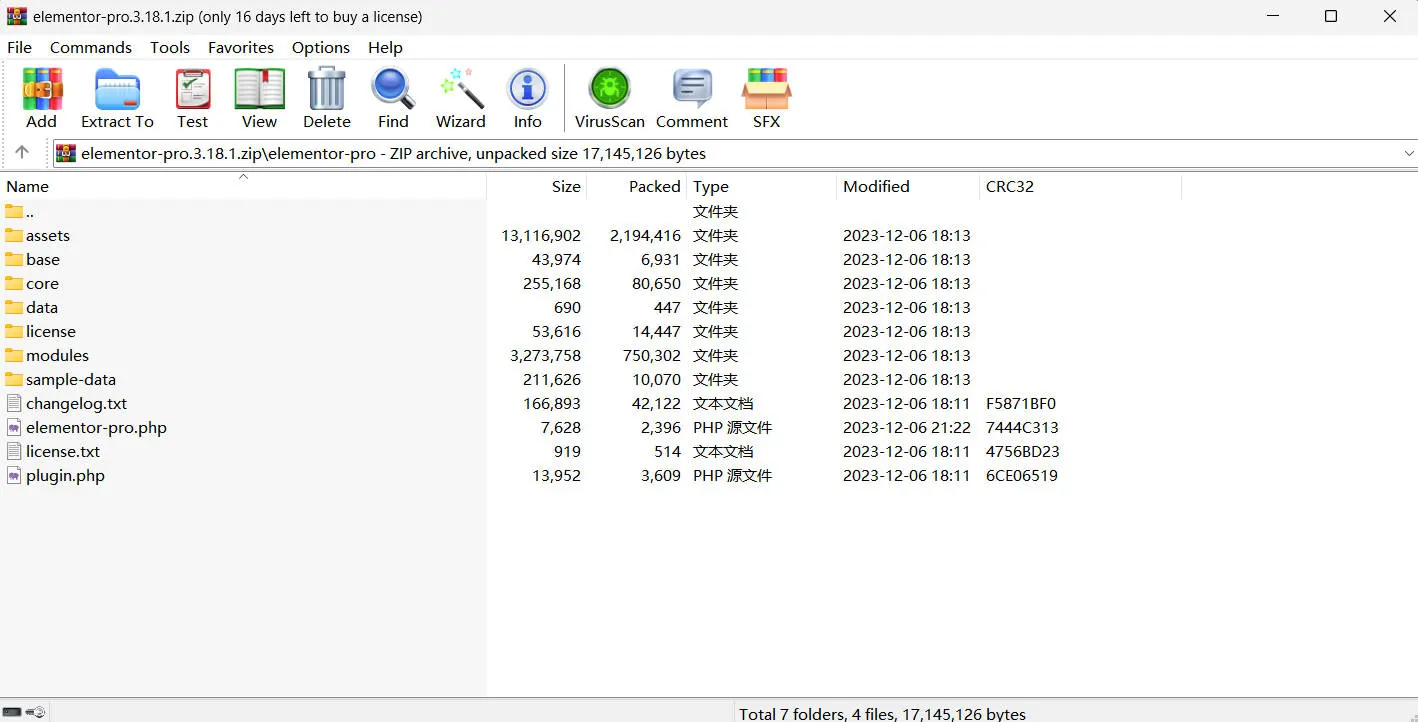Click the Extract To toolbar icon
Screen dimensions: 1418x722
[118, 89]
